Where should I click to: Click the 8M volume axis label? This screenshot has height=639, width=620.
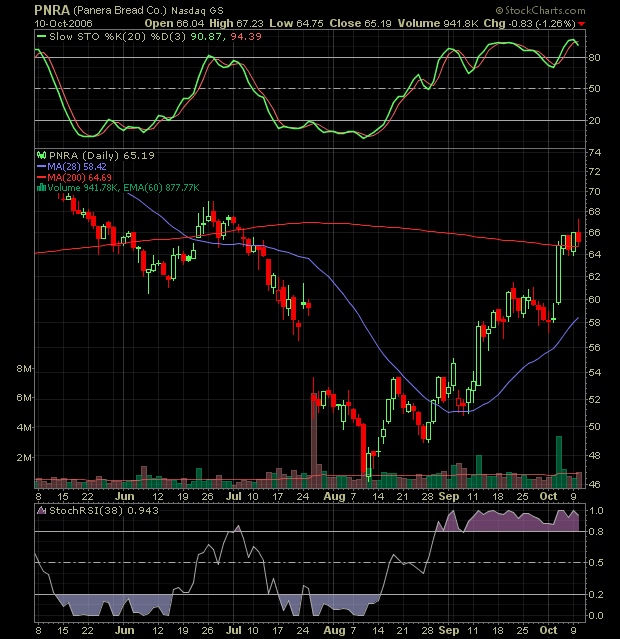pos(24,369)
